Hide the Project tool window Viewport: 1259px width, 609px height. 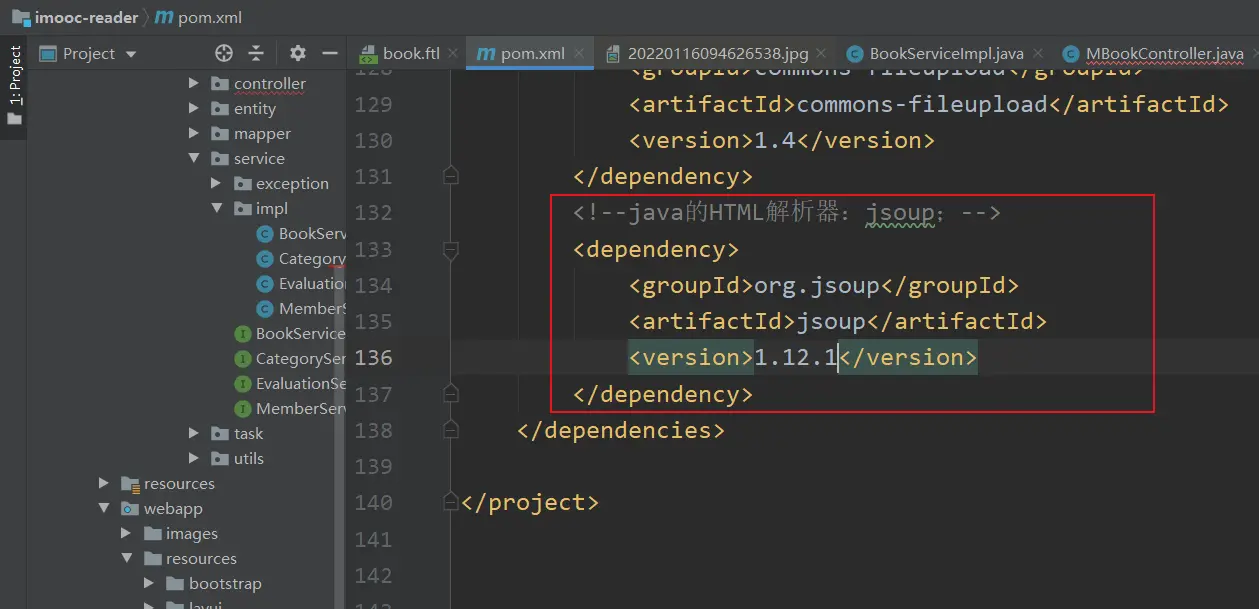330,54
